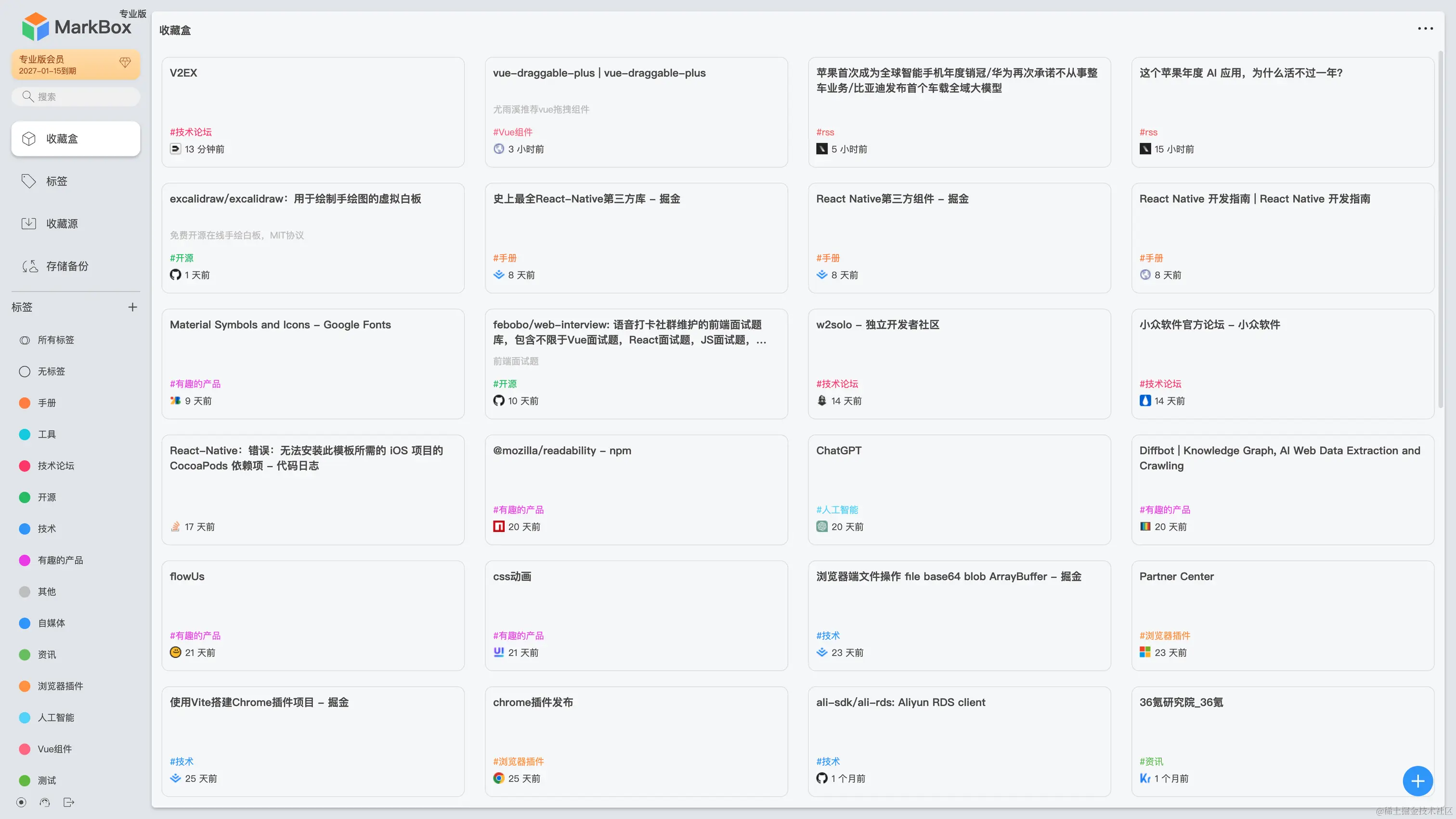This screenshot has height=819, width=1456.
Task: Open 存储备份 page
Action: pyautogui.click(x=67, y=266)
